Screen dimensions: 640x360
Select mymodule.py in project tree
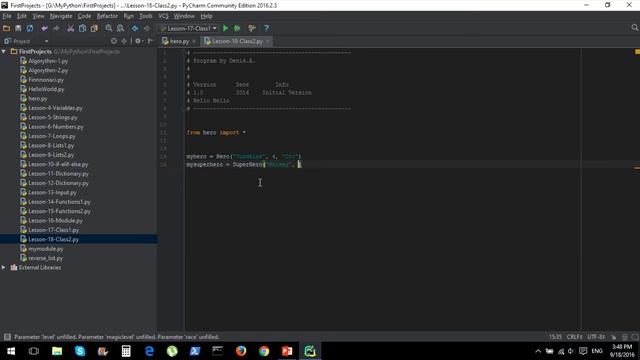pos(46,249)
